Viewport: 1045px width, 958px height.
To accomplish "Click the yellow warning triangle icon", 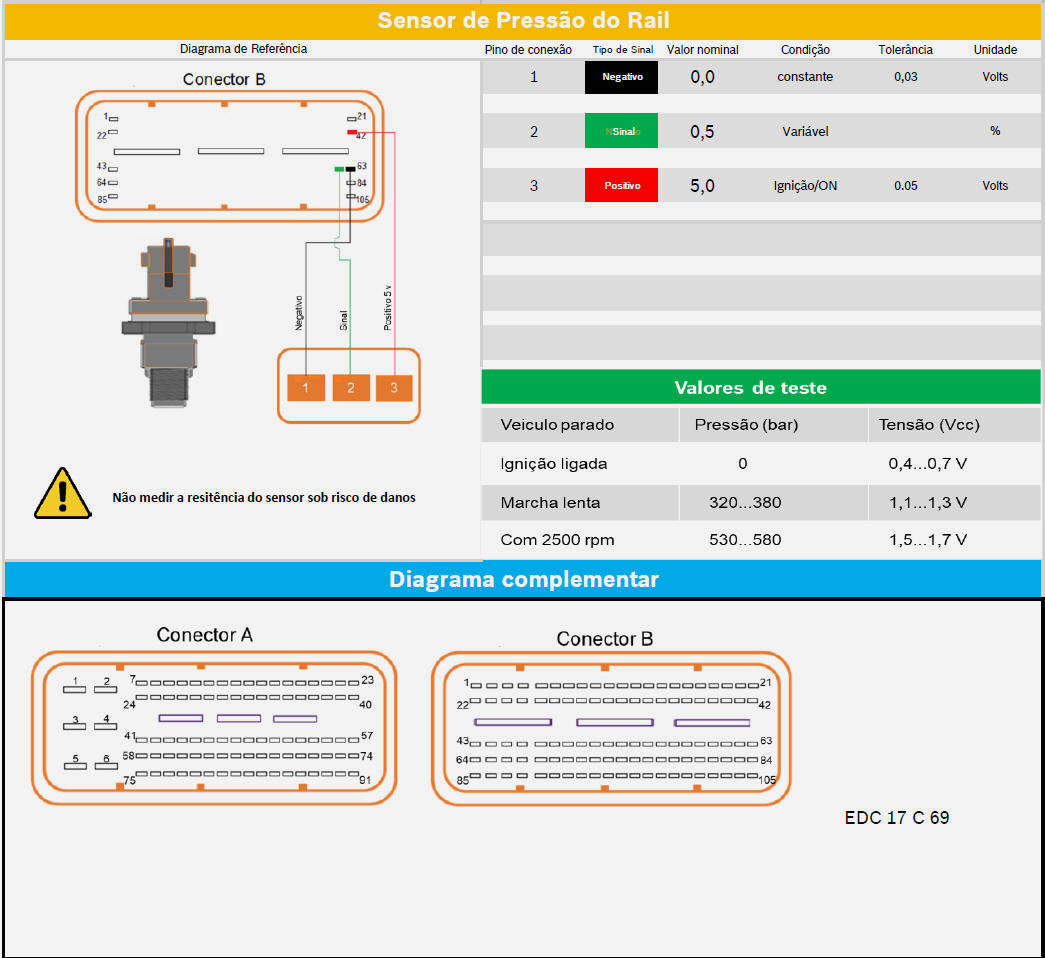I will 62,494.
